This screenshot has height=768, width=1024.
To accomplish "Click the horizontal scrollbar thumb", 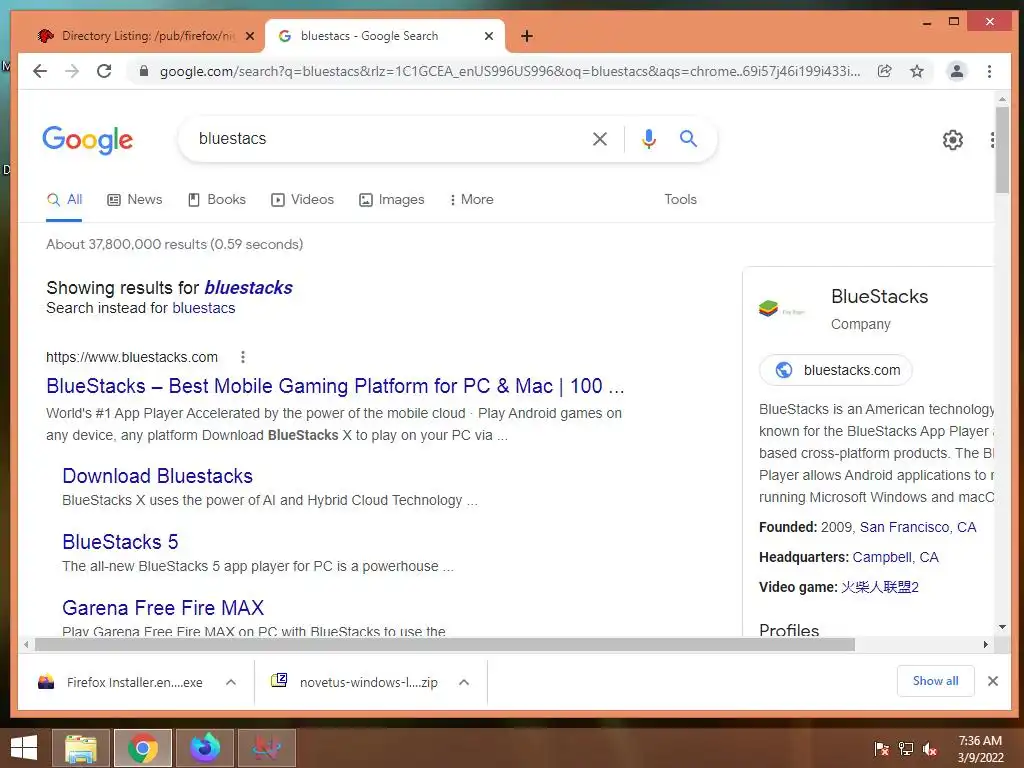I will click(x=445, y=645).
